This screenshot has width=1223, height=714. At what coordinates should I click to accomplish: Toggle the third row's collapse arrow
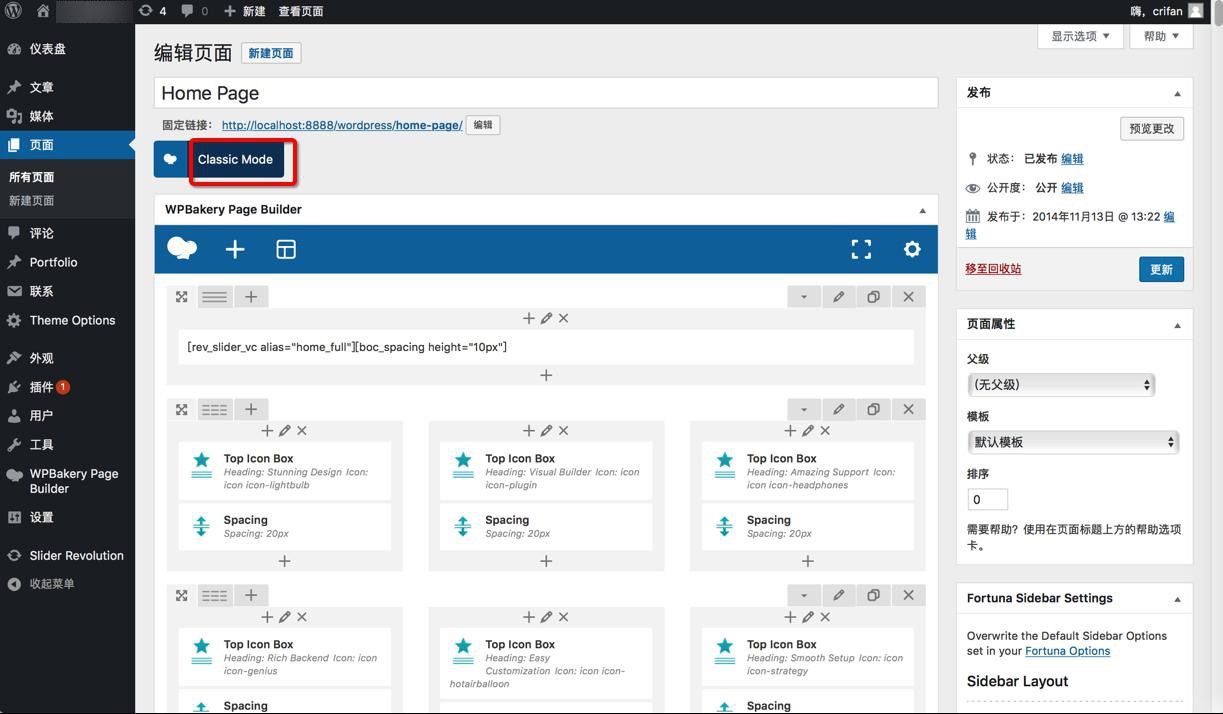coord(804,595)
